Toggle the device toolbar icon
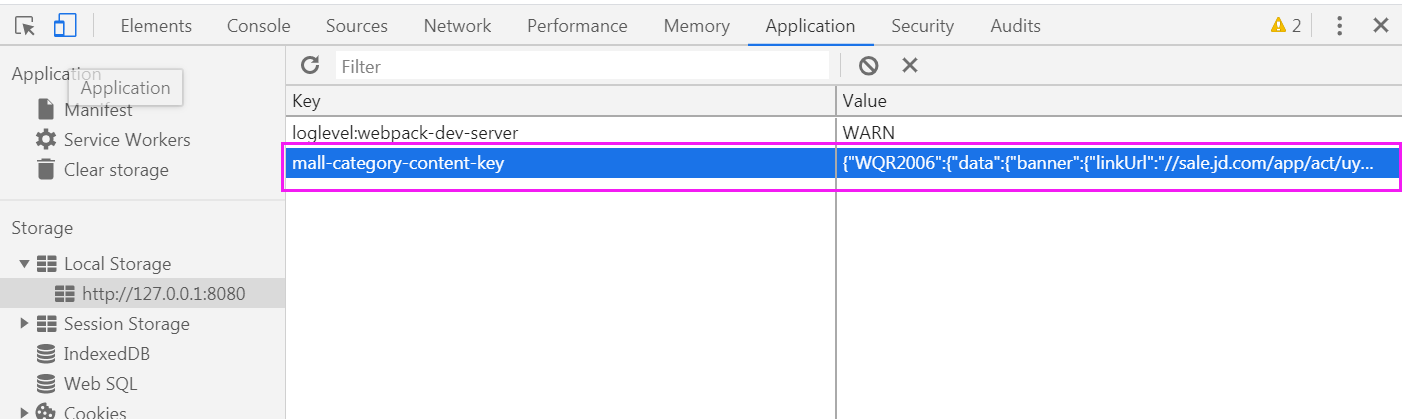 (65, 26)
